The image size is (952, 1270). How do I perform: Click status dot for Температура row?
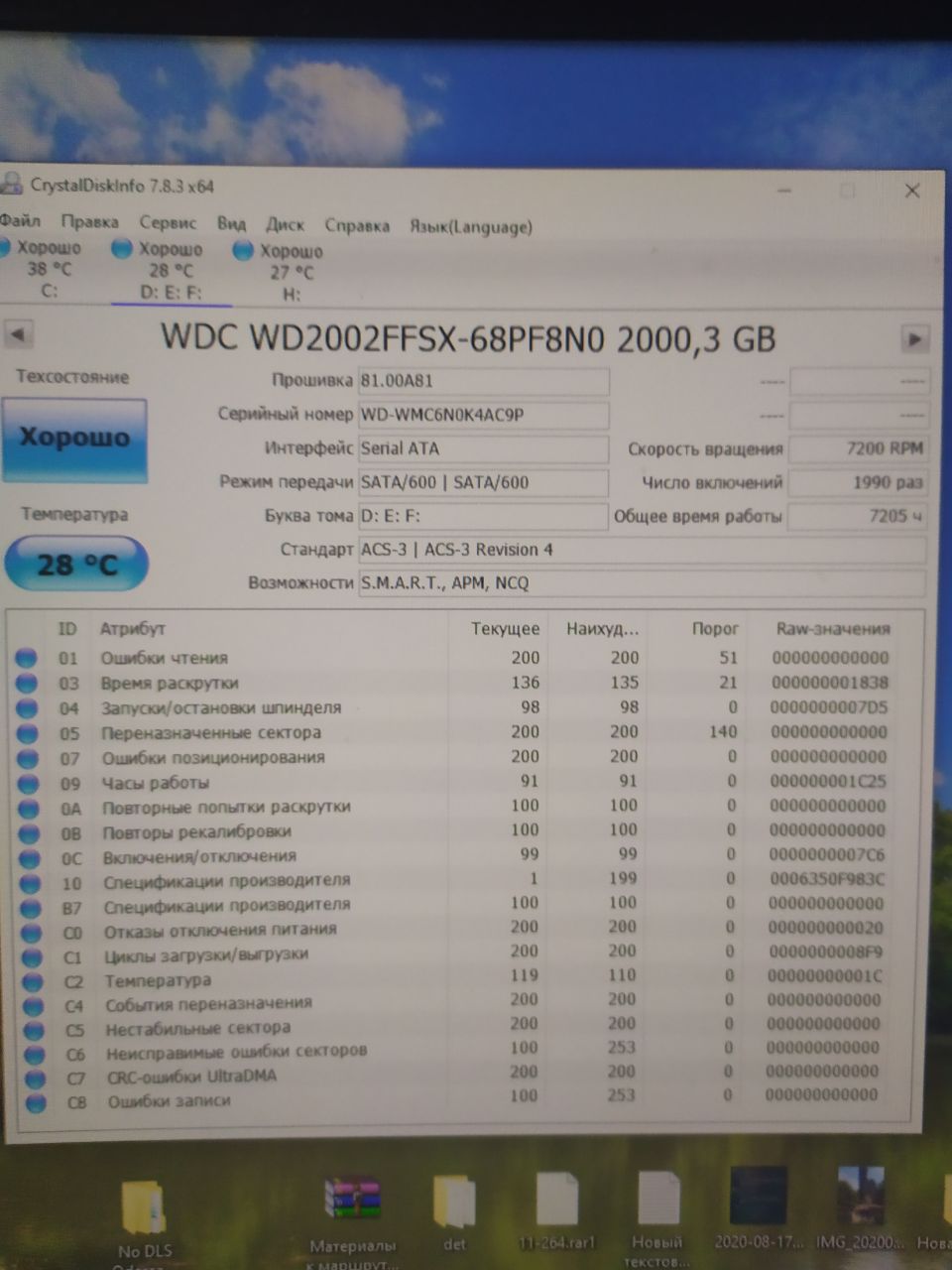33,982
